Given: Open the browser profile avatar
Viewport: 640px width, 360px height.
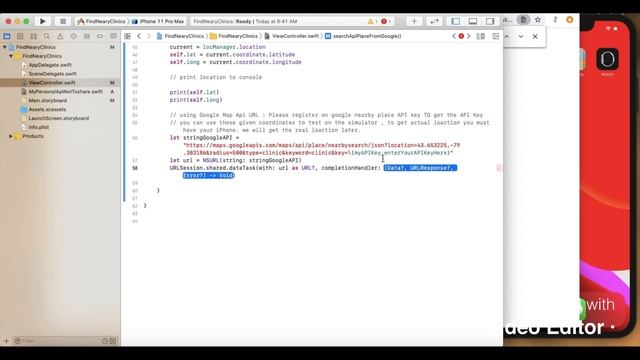Looking at the screenshot, I should [x=570, y=20].
